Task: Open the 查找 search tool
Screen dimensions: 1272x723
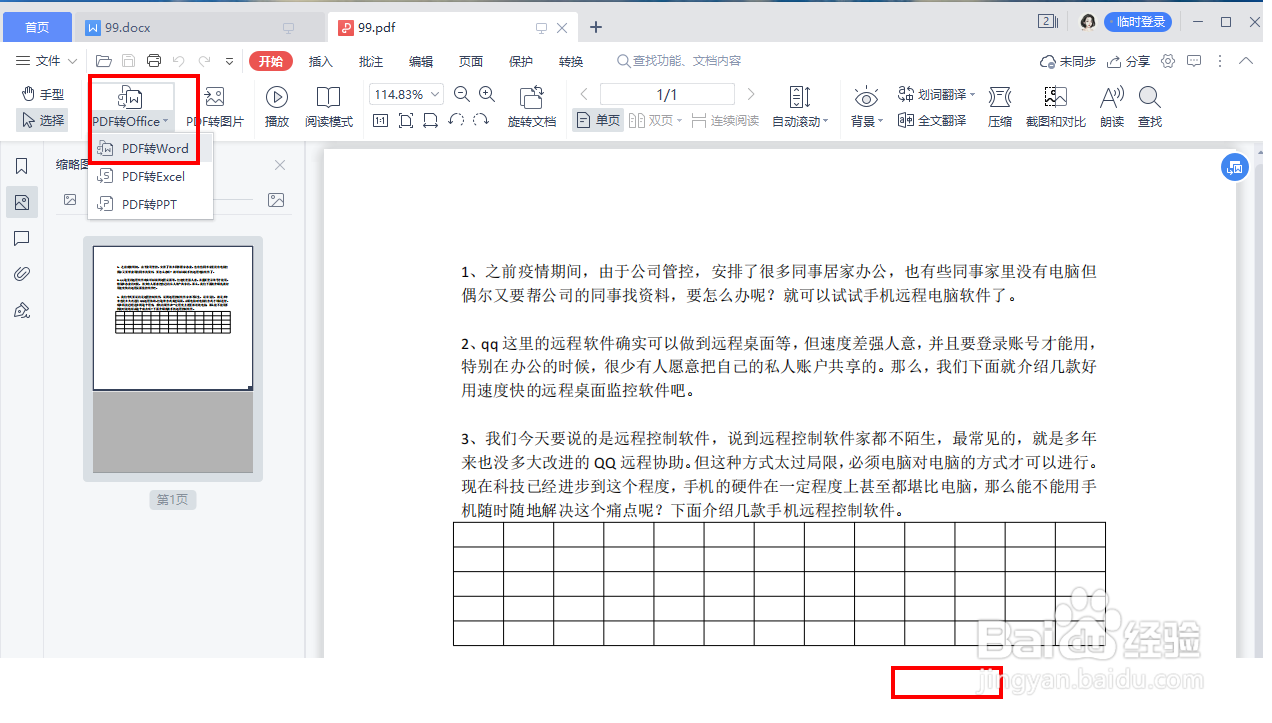Action: pyautogui.click(x=1148, y=103)
